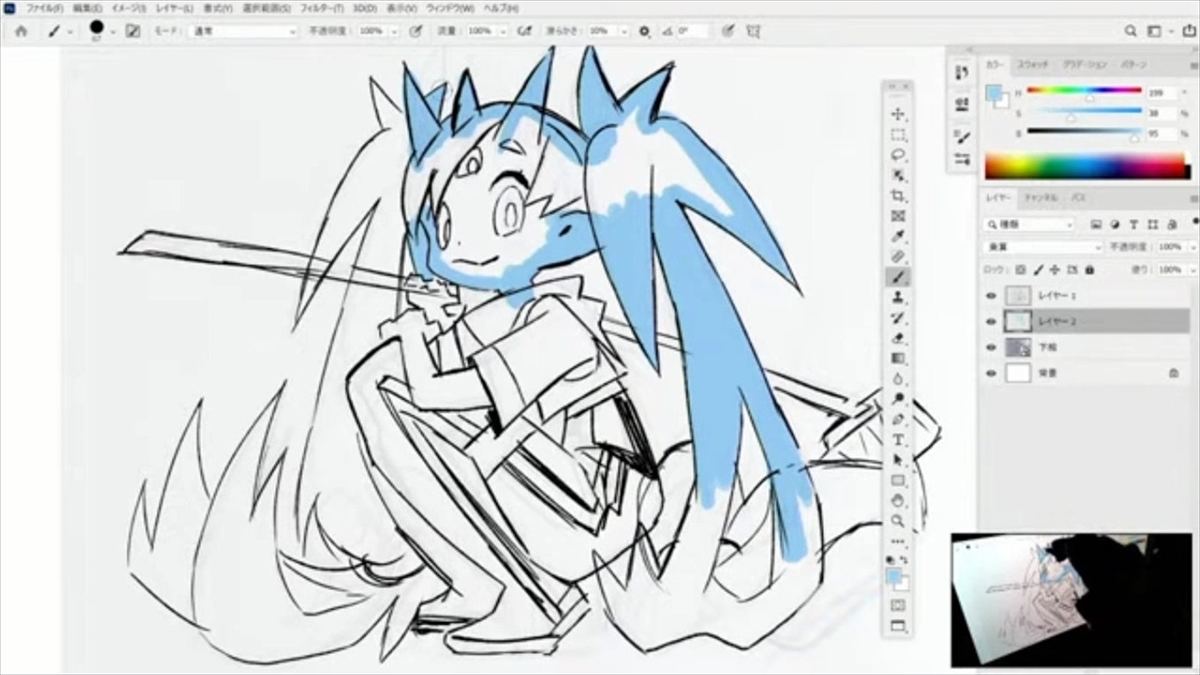The width and height of the screenshot is (1200, 675).
Task: Select the Gradient tool
Action: click(x=897, y=358)
